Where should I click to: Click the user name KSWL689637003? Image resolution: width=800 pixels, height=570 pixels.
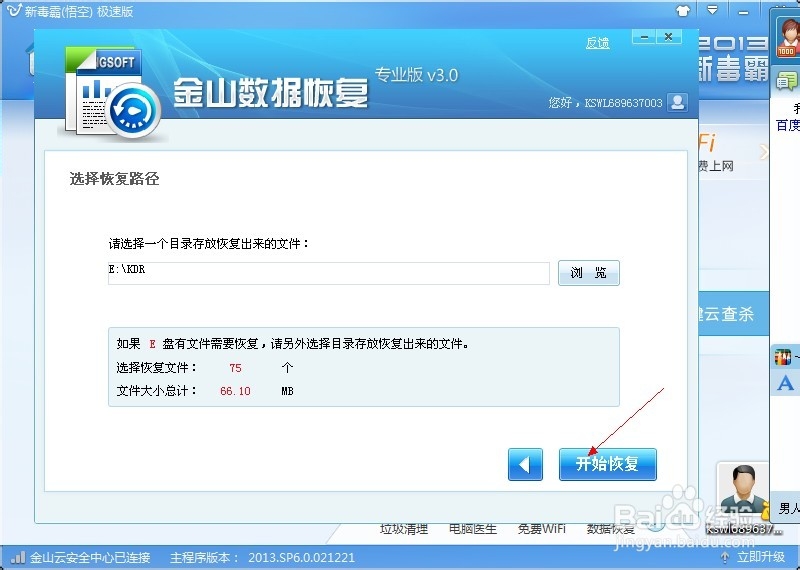click(623, 103)
